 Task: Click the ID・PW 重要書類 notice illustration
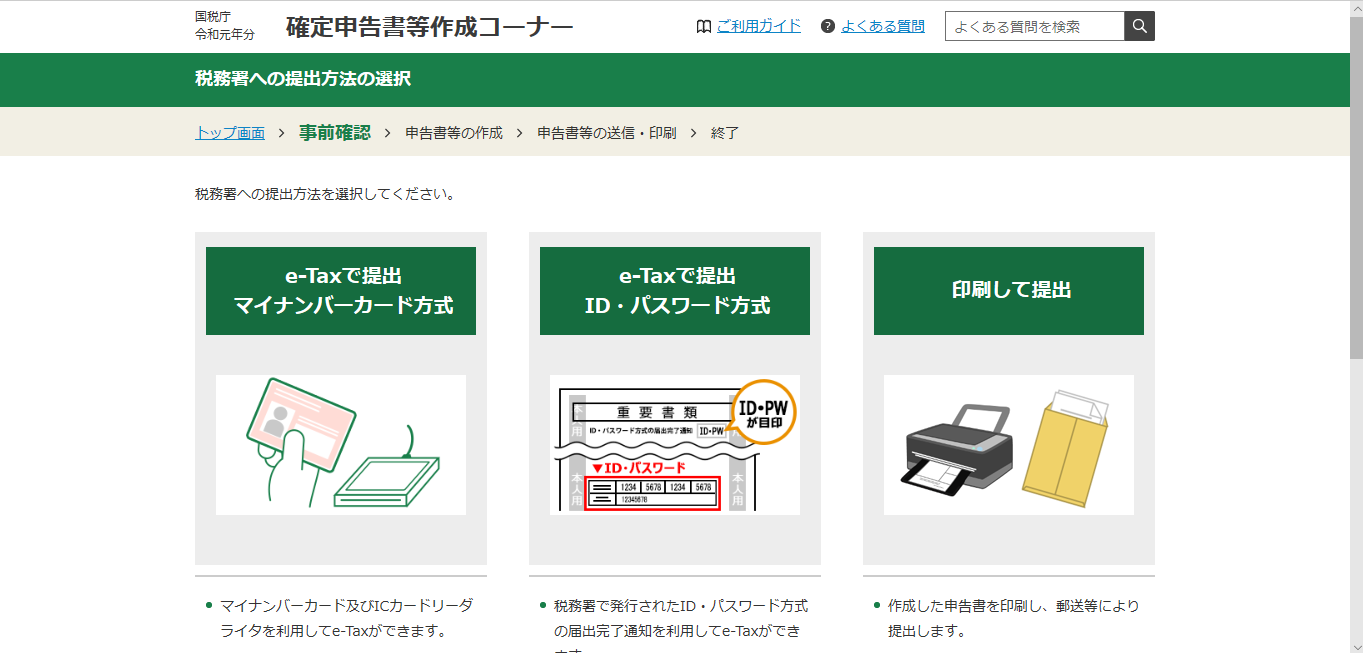(x=674, y=444)
